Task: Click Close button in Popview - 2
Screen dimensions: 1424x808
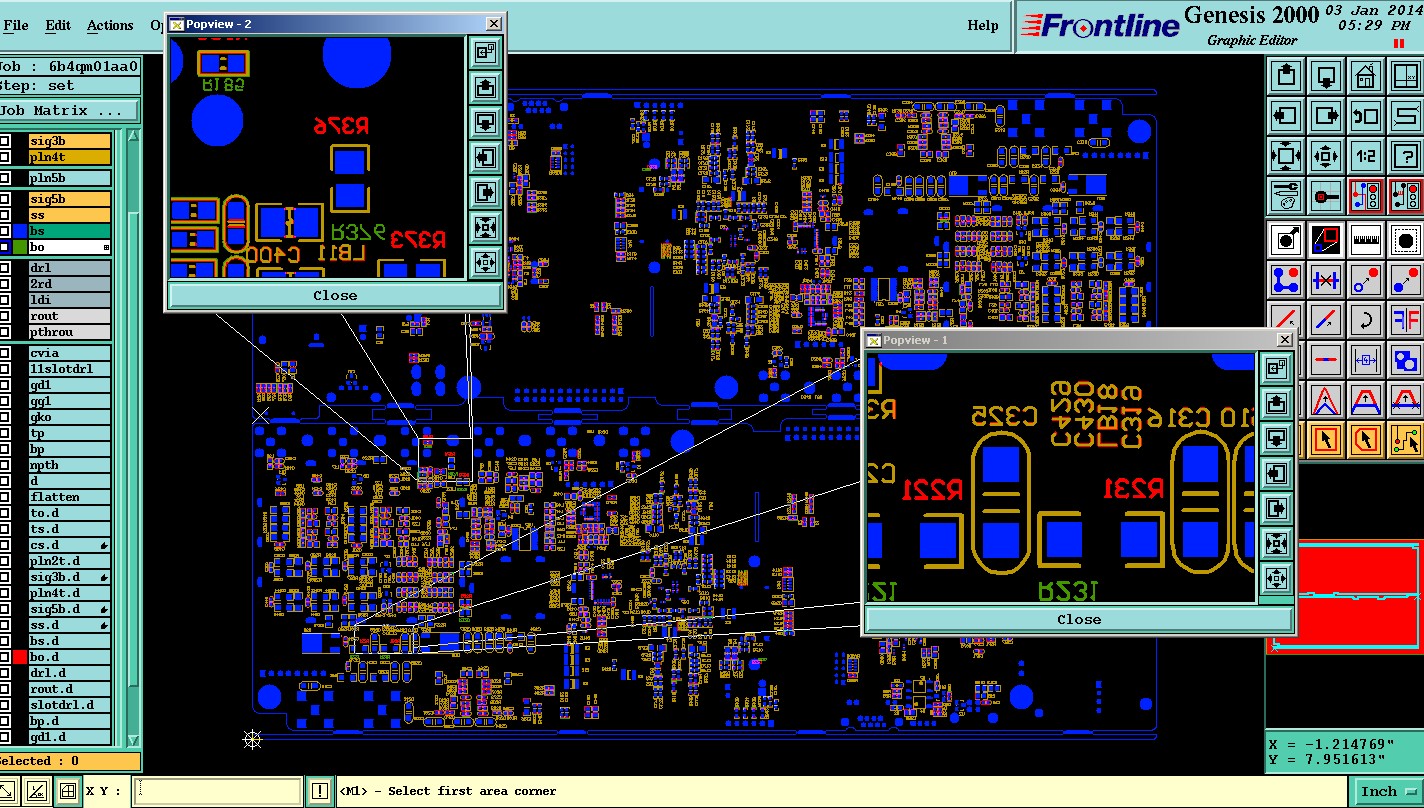Action: 335,295
